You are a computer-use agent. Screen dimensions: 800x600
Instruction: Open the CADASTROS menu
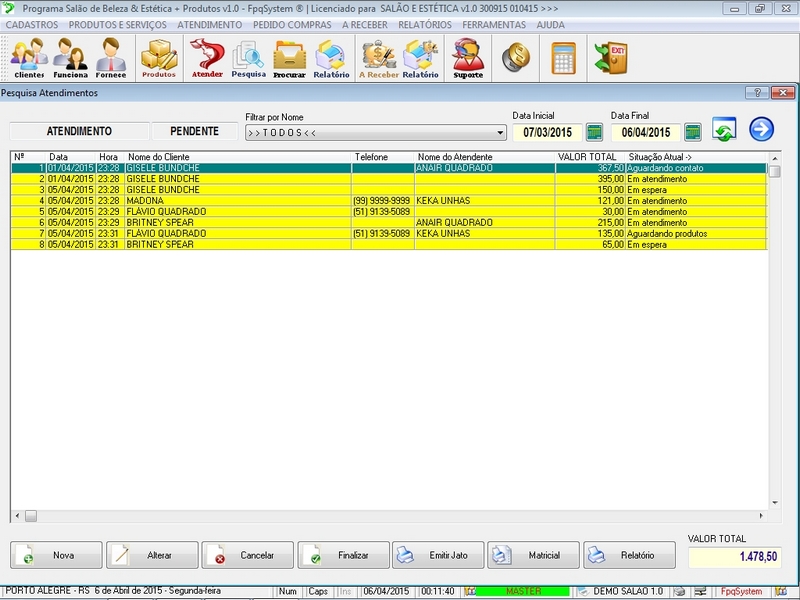click(x=32, y=24)
